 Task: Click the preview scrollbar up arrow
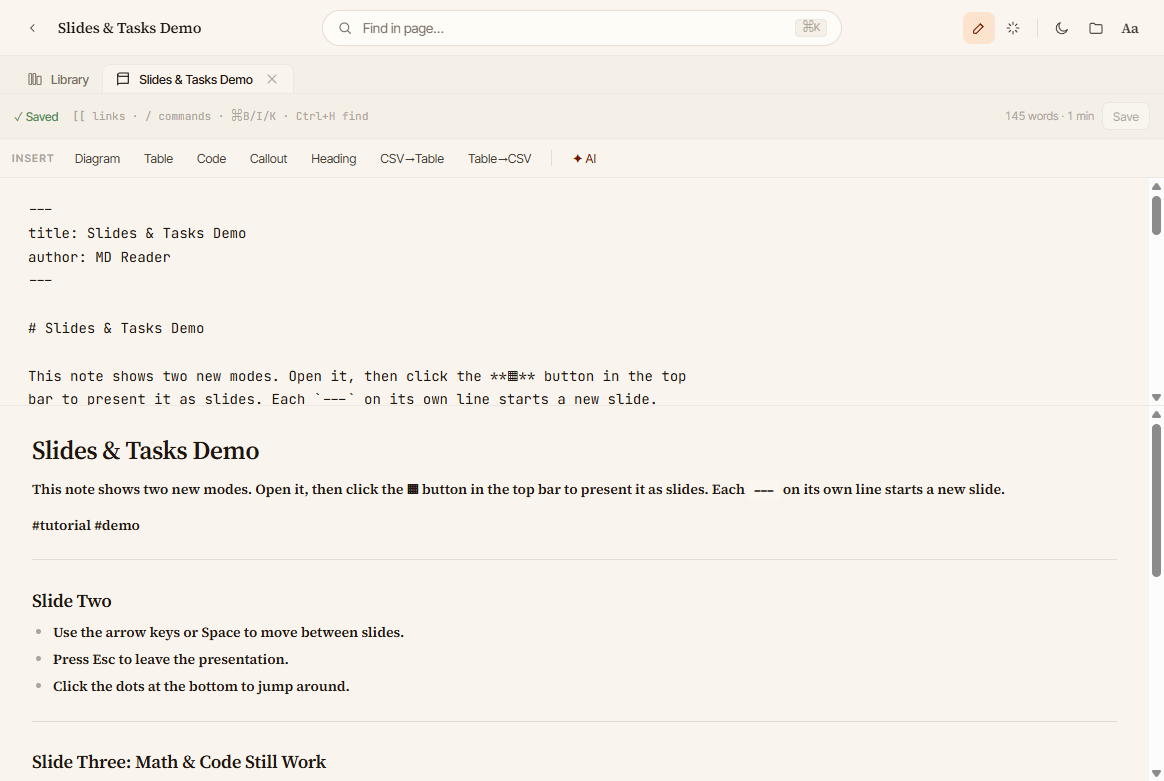1156,415
